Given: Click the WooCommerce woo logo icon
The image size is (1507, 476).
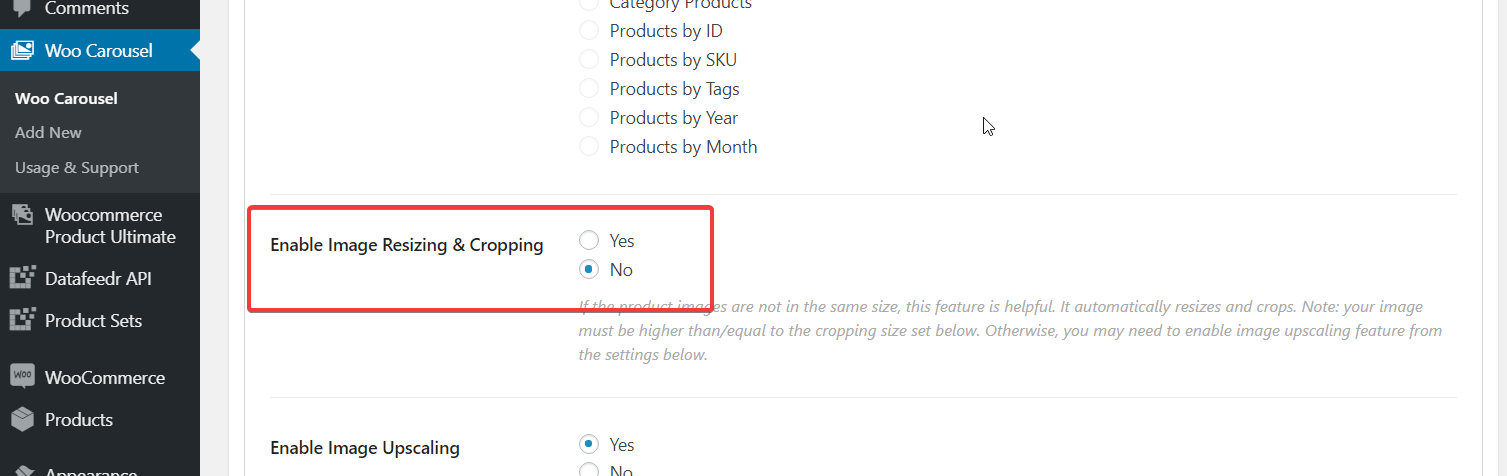Looking at the screenshot, I should [x=22, y=377].
